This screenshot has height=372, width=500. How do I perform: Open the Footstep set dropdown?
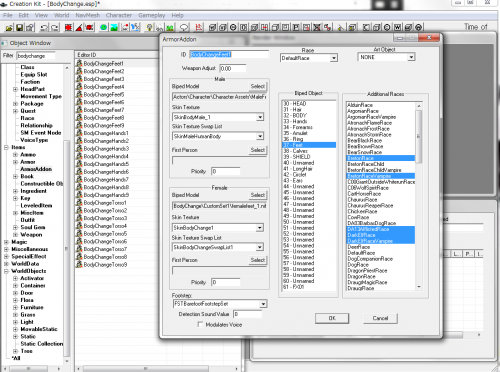pos(220,304)
